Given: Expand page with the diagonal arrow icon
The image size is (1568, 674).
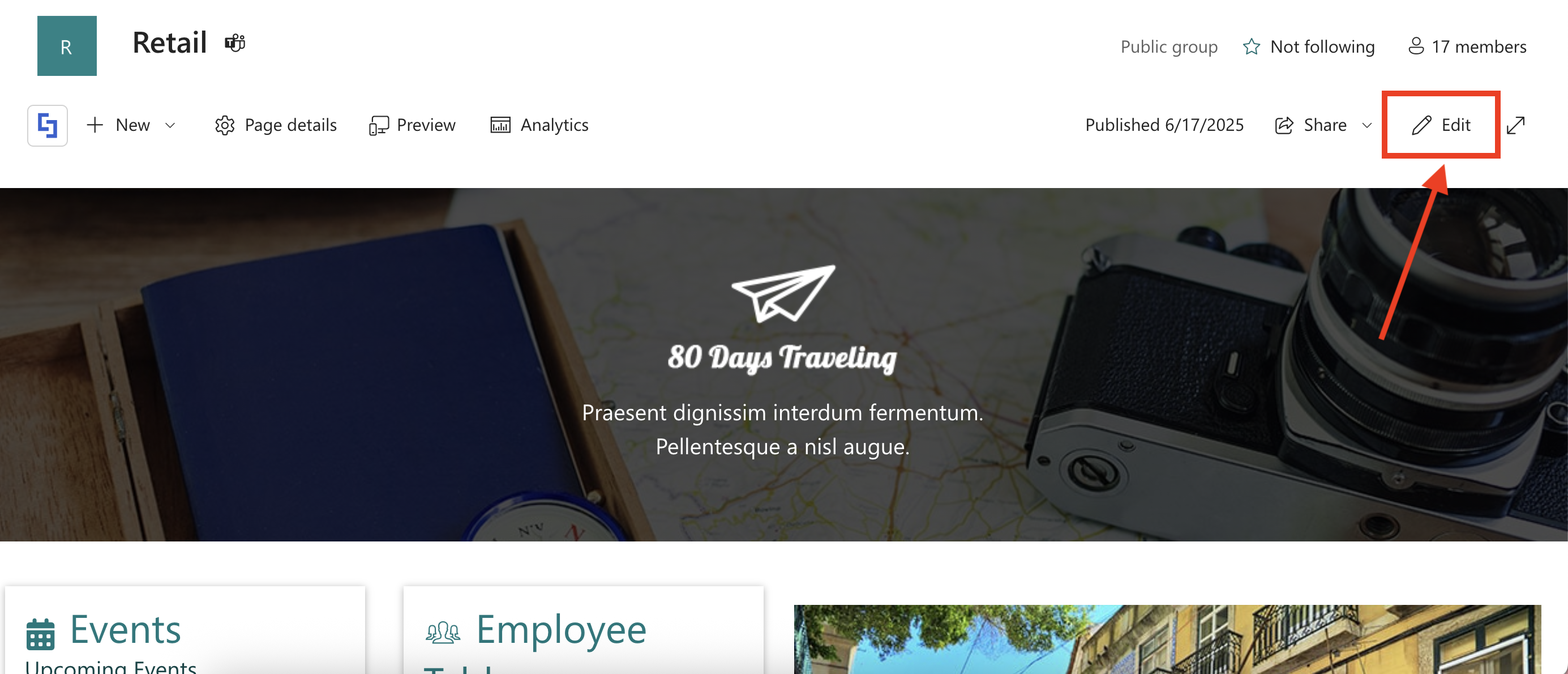Looking at the screenshot, I should (1516, 125).
